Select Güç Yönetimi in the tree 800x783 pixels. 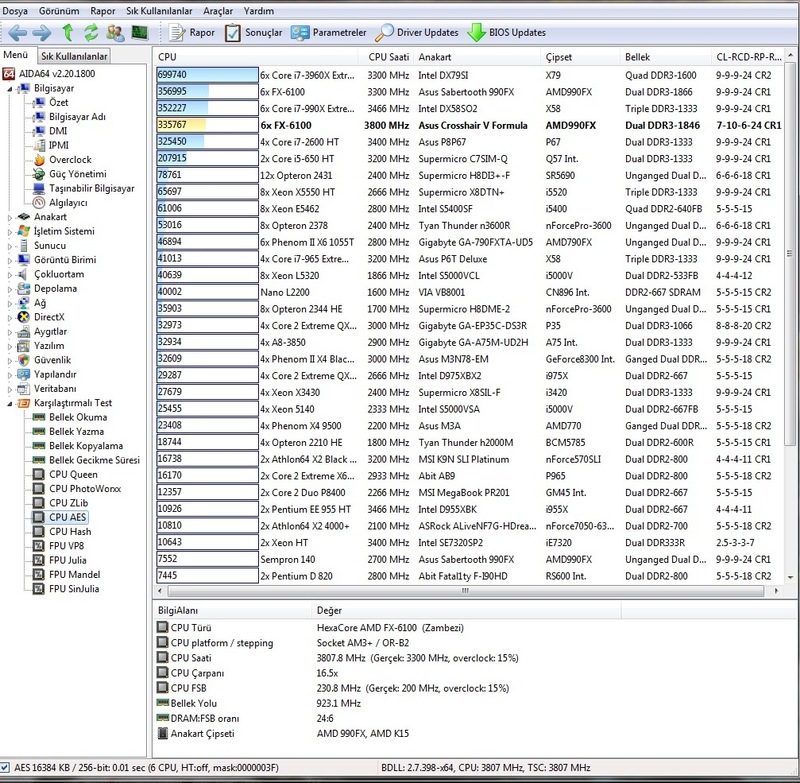click(78, 174)
